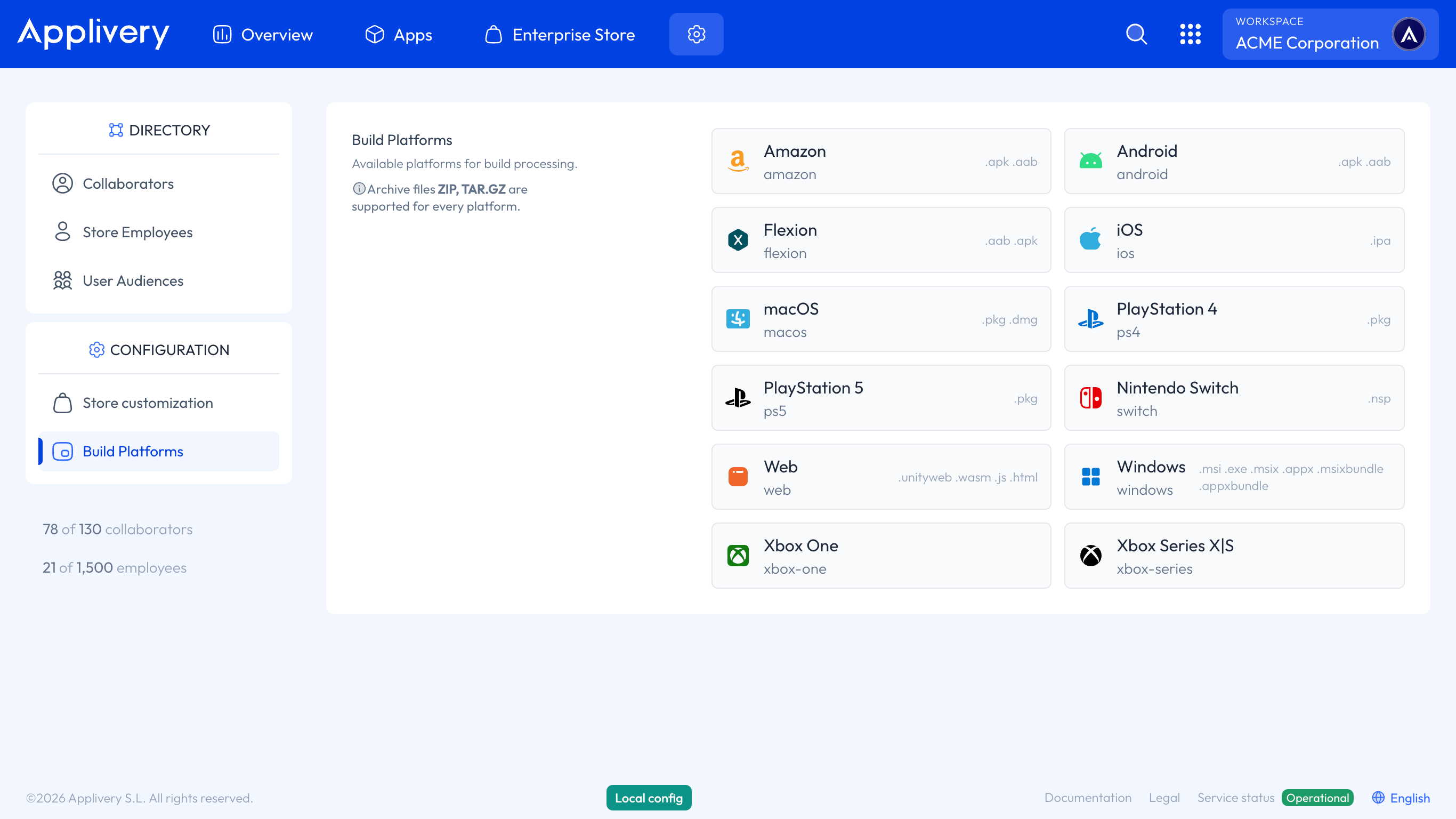Click the Xbox One green icon
Screen dimensions: 1456x819
tap(738, 556)
